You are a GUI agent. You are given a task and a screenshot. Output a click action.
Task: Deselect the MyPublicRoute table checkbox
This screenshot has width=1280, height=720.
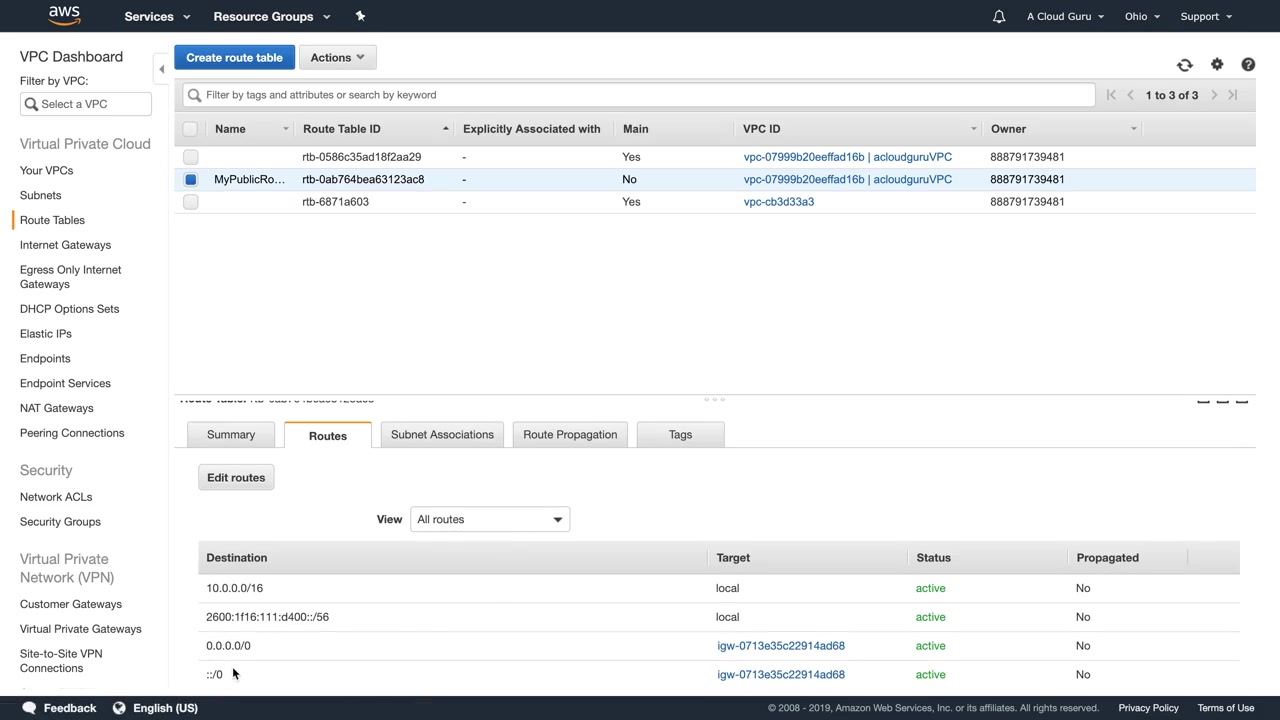(x=190, y=180)
